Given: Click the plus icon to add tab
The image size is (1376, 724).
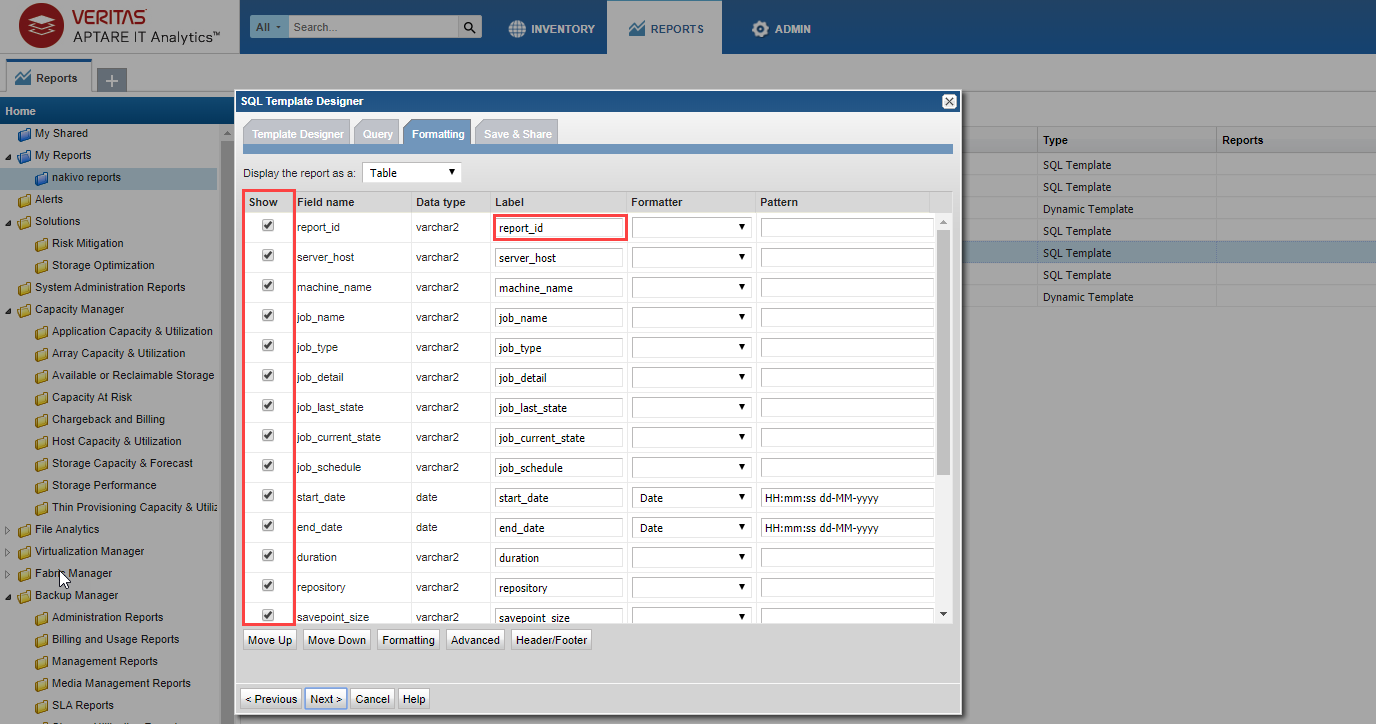Looking at the screenshot, I should coord(112,80).
